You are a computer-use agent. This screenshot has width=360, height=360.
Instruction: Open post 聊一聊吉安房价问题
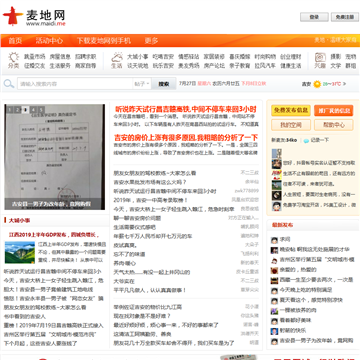coord(137,218)
